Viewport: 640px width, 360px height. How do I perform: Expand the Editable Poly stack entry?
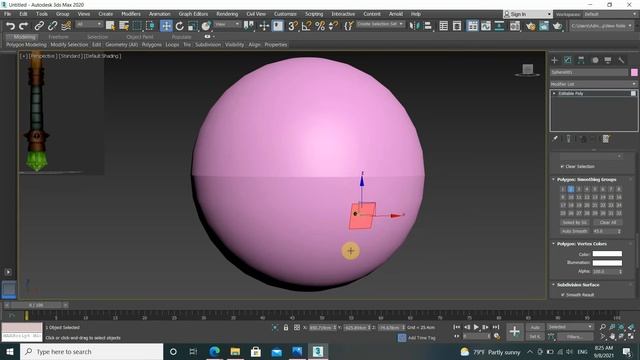(x=554, y=93)
